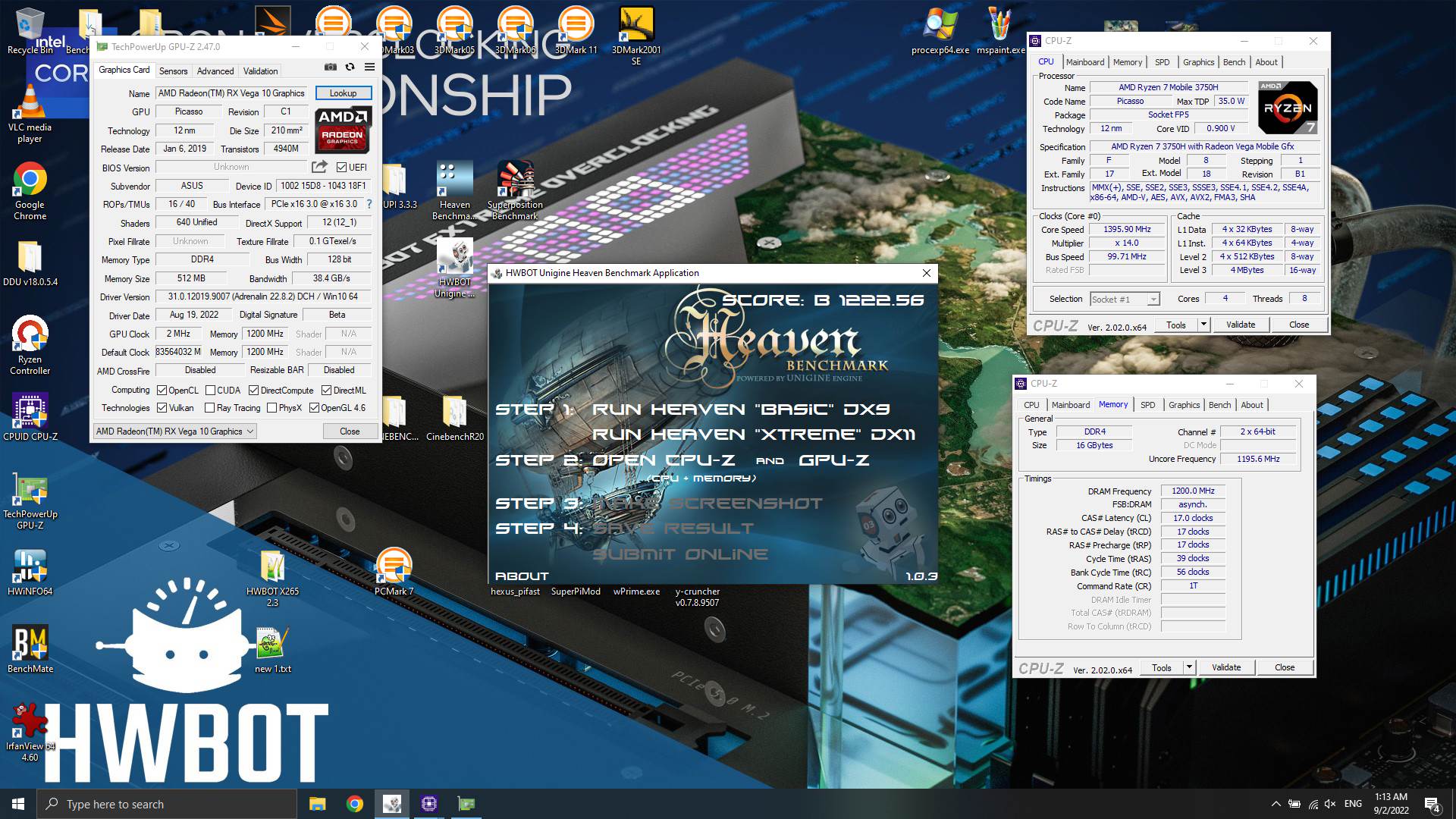Open SPD tab in bottom CPU-Z window

[x=1148, y=405]
